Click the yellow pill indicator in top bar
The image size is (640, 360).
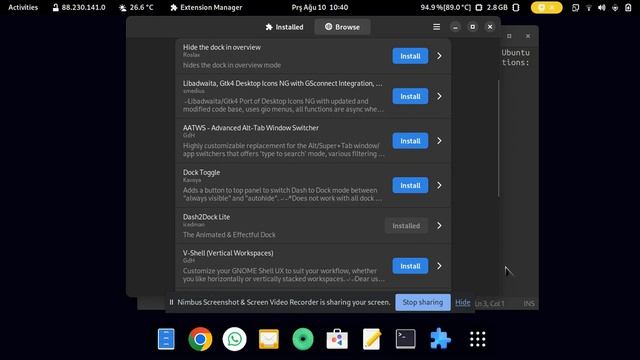pyautogui.click(x=547, y=7)
